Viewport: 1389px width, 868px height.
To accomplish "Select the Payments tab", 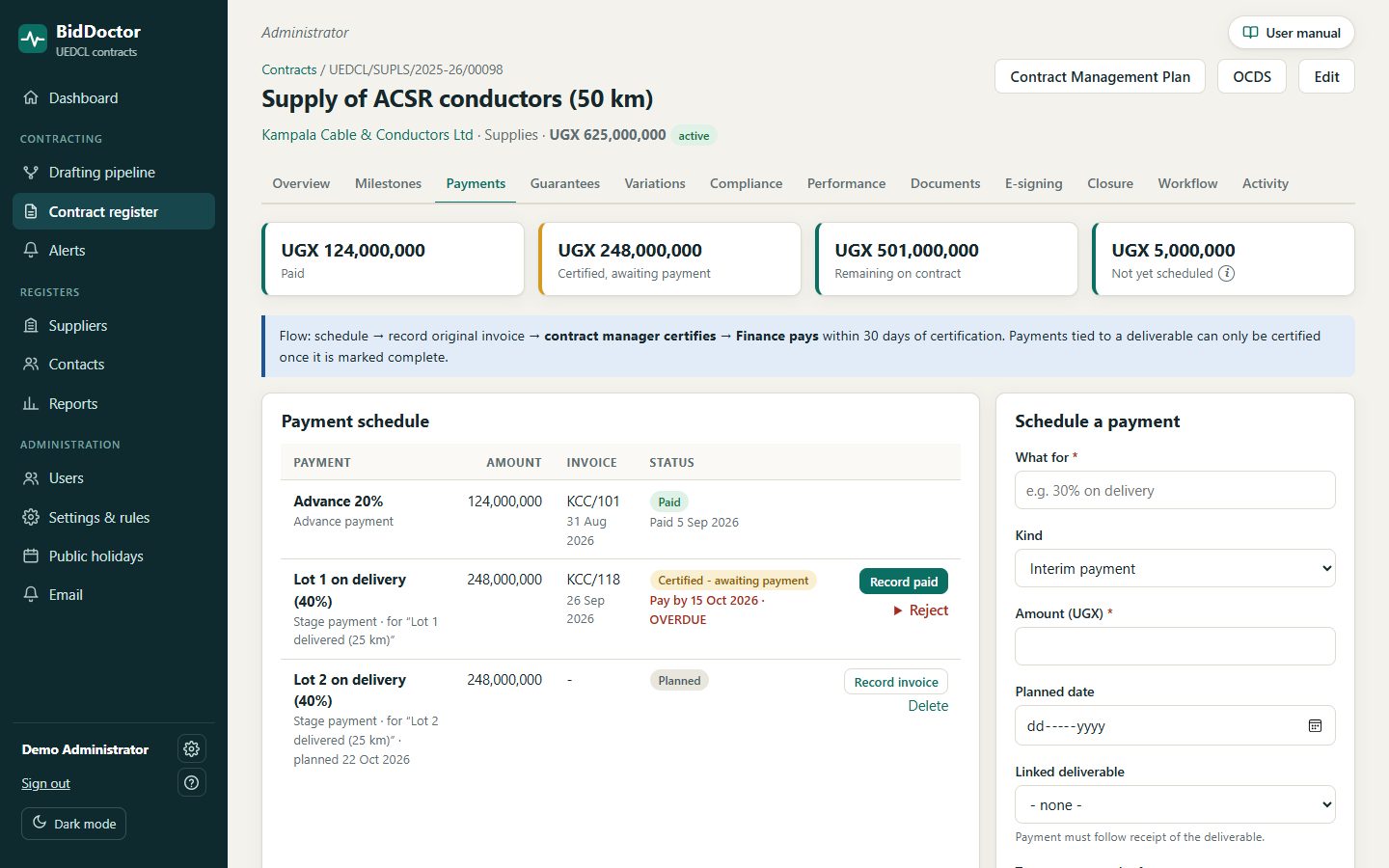I will tap(476, 183).
